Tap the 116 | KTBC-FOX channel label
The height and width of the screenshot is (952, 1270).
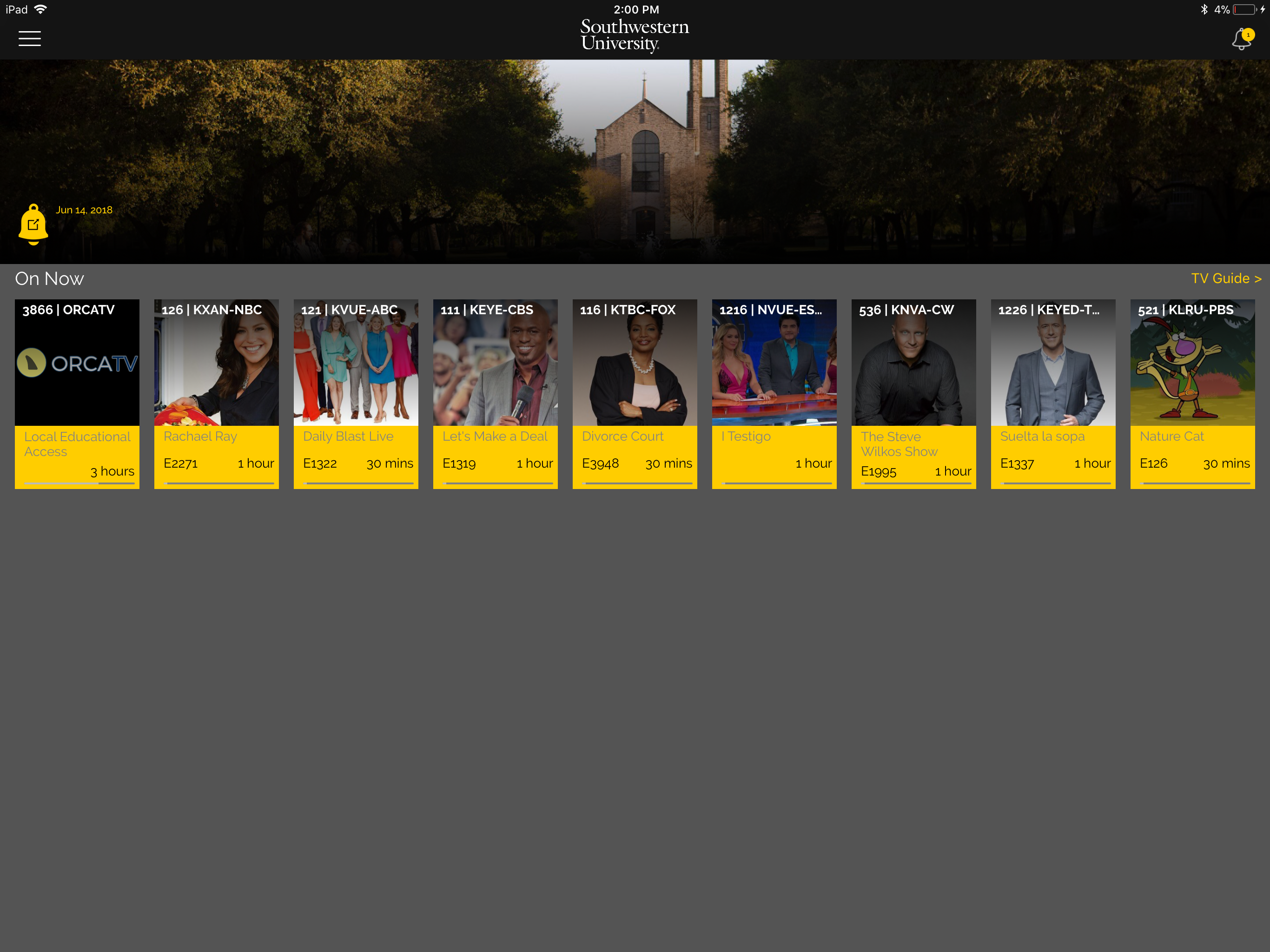(x=628, y=310)
